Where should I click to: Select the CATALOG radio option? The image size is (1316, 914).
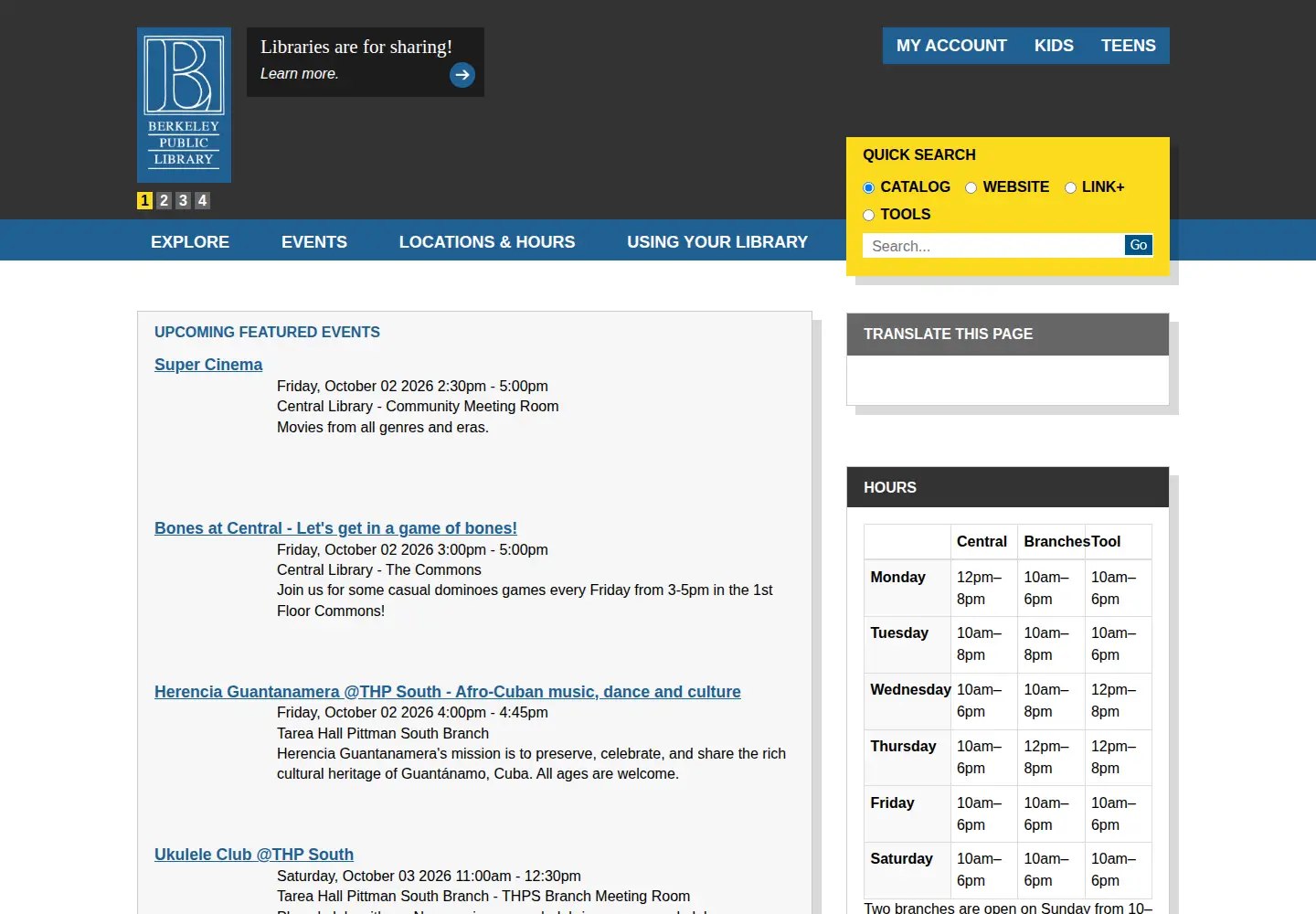[x=869, y=187]
